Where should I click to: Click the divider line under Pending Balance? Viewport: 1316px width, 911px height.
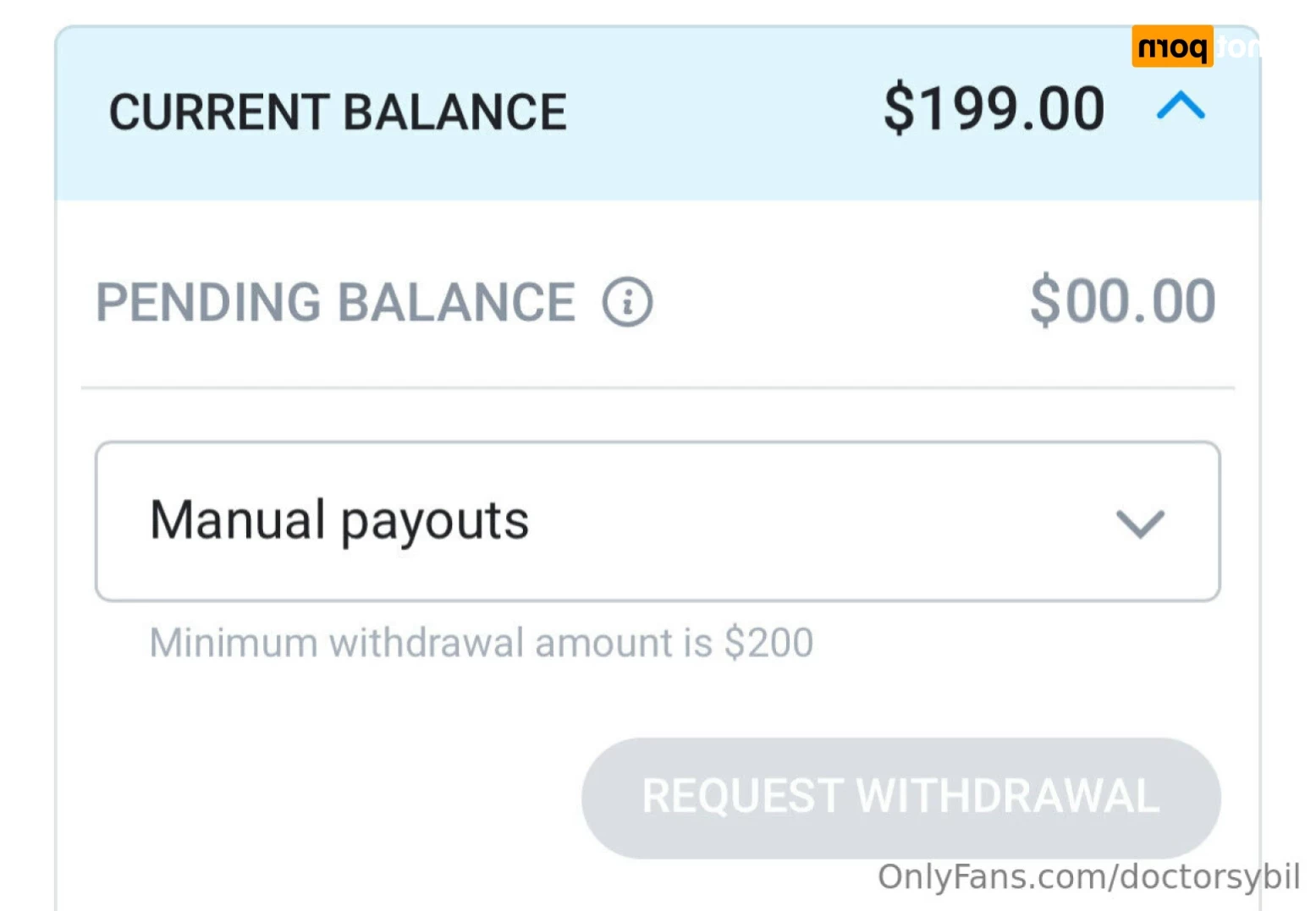tap(658, 388)
